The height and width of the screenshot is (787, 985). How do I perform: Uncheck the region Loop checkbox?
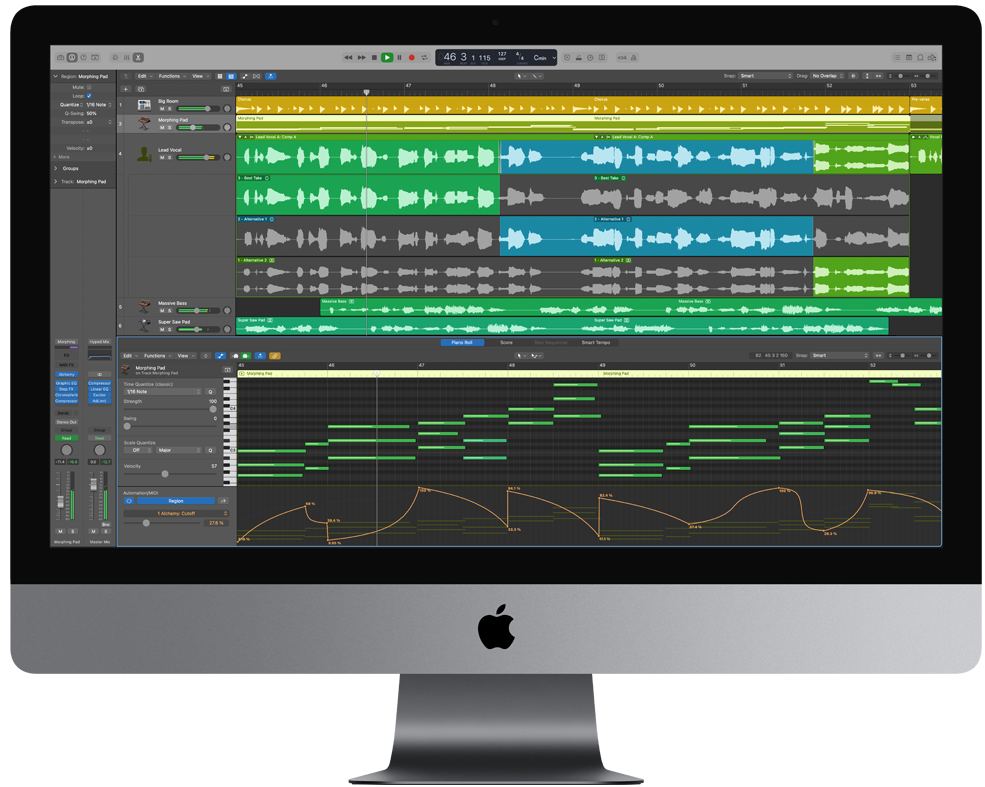click(x=89, y=95)
